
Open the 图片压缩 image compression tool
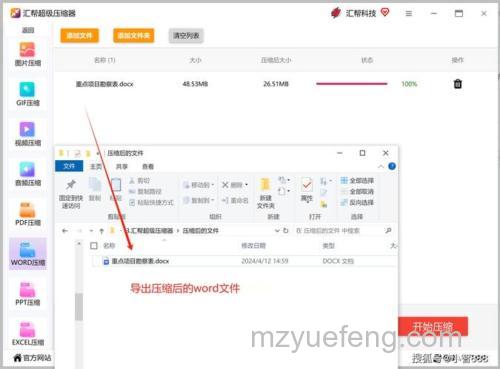click(28, 54)
